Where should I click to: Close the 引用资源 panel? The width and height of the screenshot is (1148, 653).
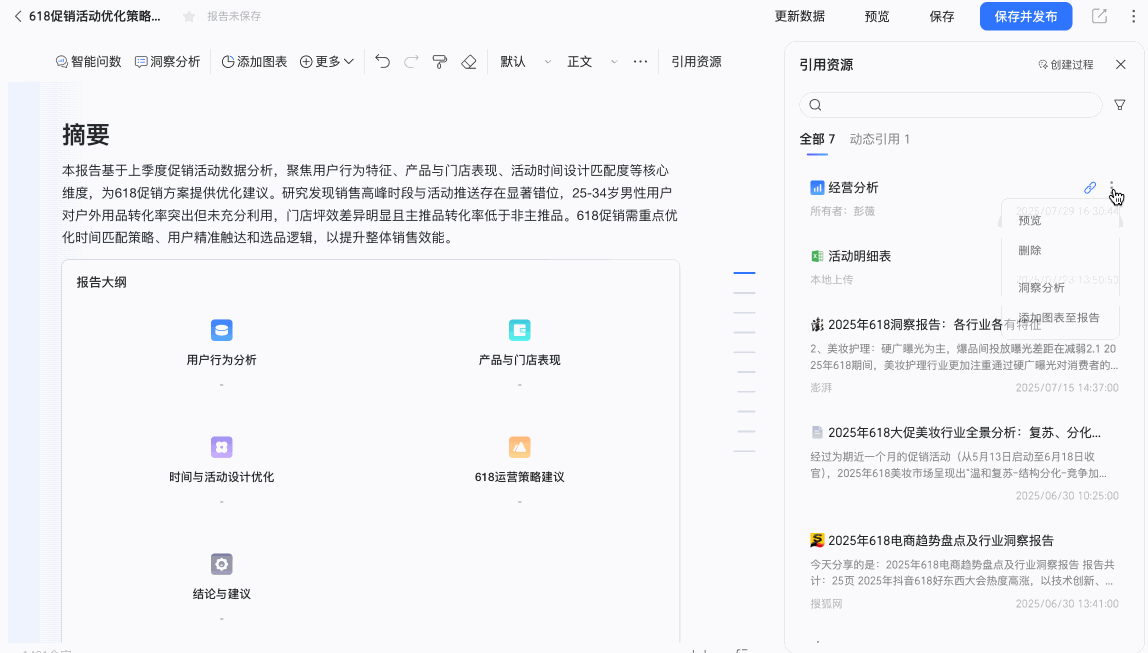click(x=1120, y=64)
